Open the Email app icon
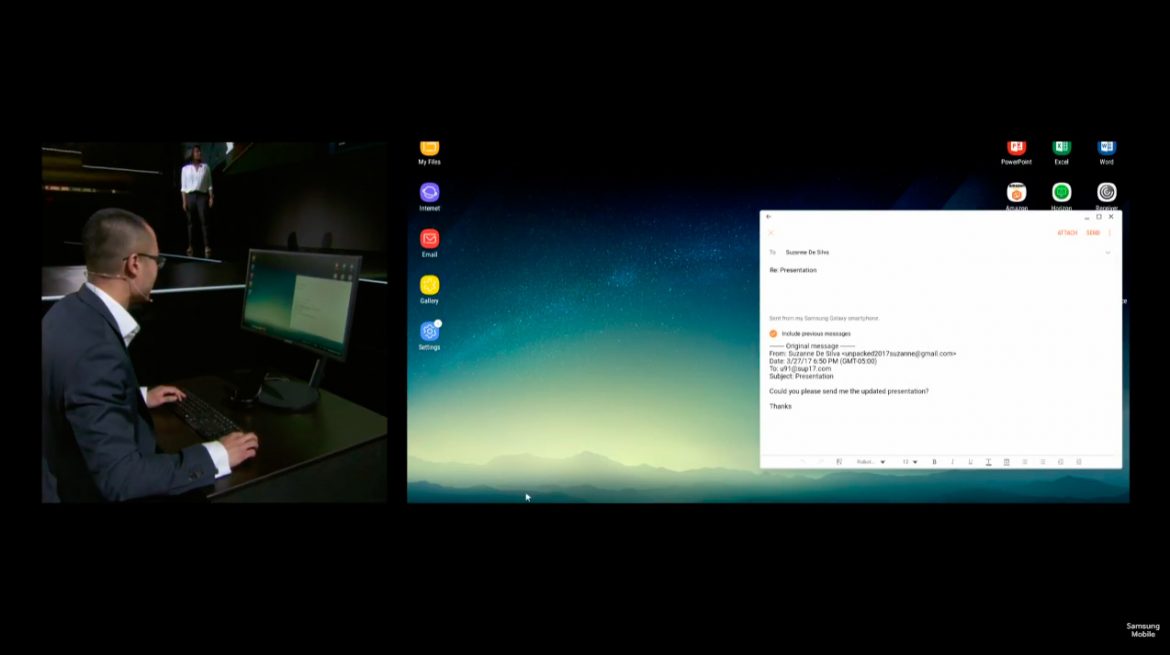 pyautogui.click(x=429, y=243)
